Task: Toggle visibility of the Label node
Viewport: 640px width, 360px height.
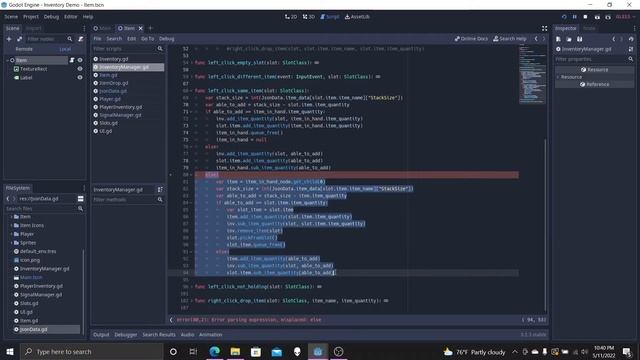Action: pos(80,77)
